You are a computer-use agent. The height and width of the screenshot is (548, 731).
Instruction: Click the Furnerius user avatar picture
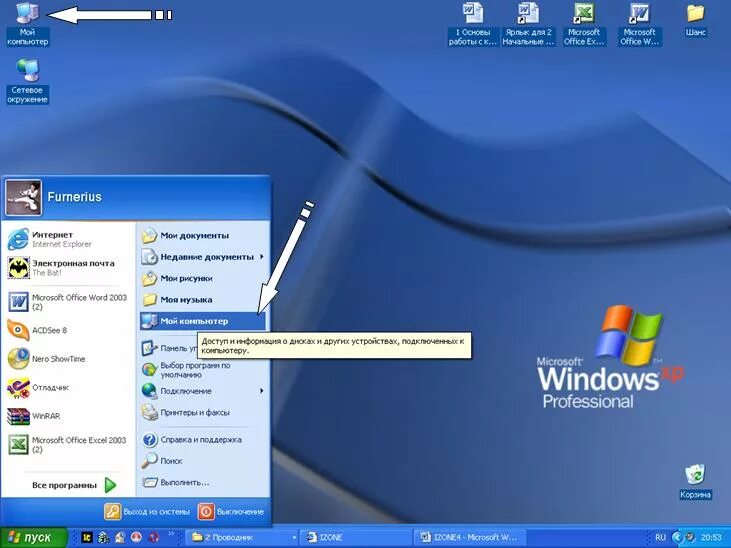click(x=23, y=197)
